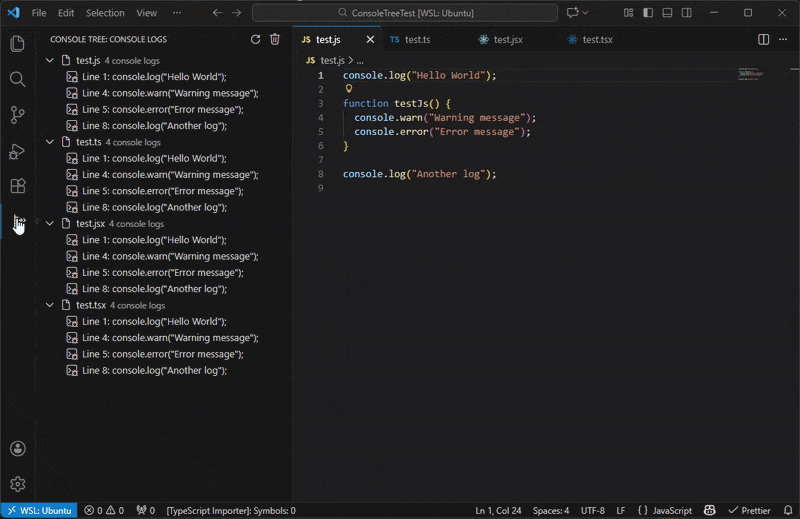Collapse the test.jsx tree node
The height and width of the screenshot is (519, 800).
pyautogui.click(x=50, y=224)
